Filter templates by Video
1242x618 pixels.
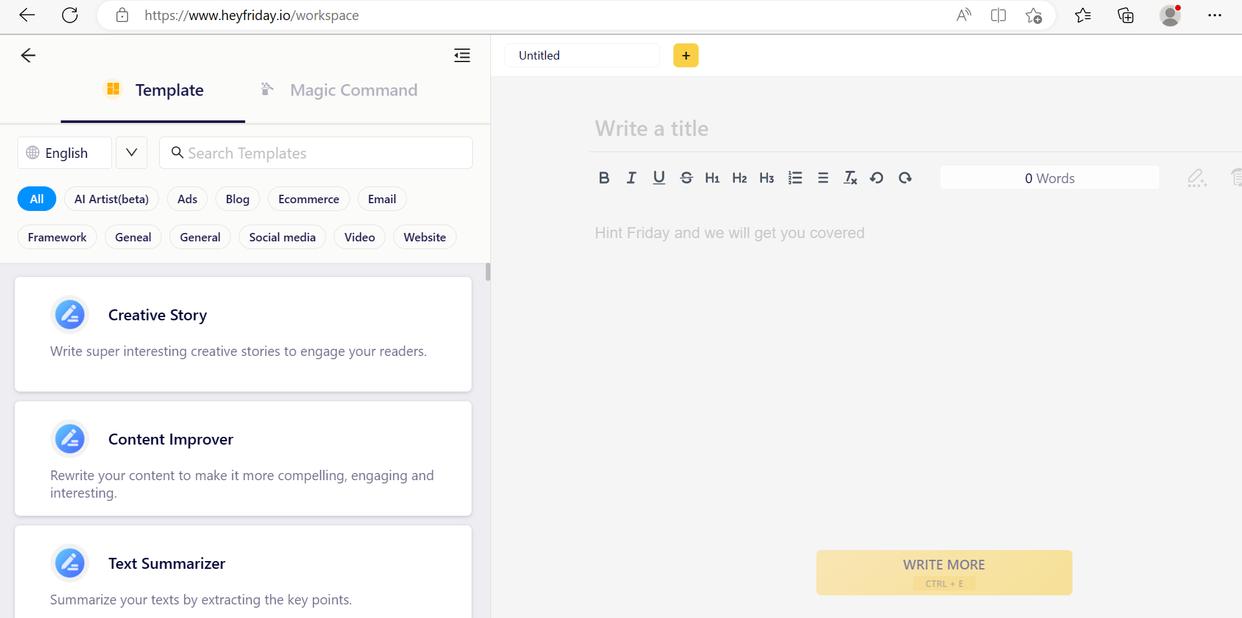[360, 237]
